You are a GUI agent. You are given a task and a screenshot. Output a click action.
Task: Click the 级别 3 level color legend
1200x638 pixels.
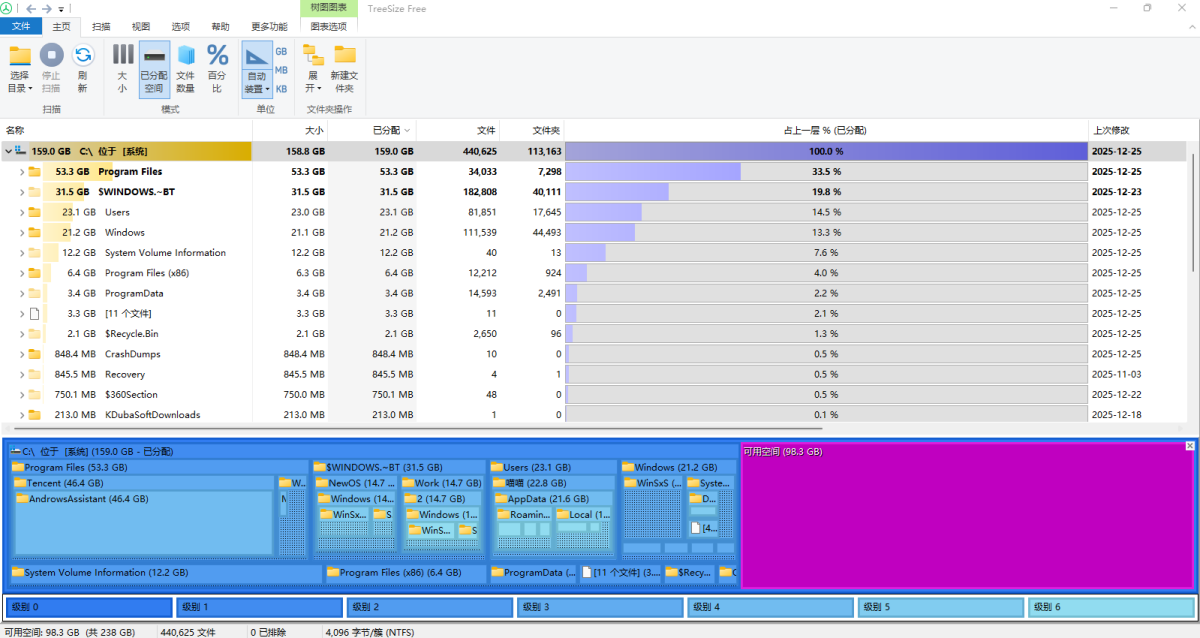point(600,607)
